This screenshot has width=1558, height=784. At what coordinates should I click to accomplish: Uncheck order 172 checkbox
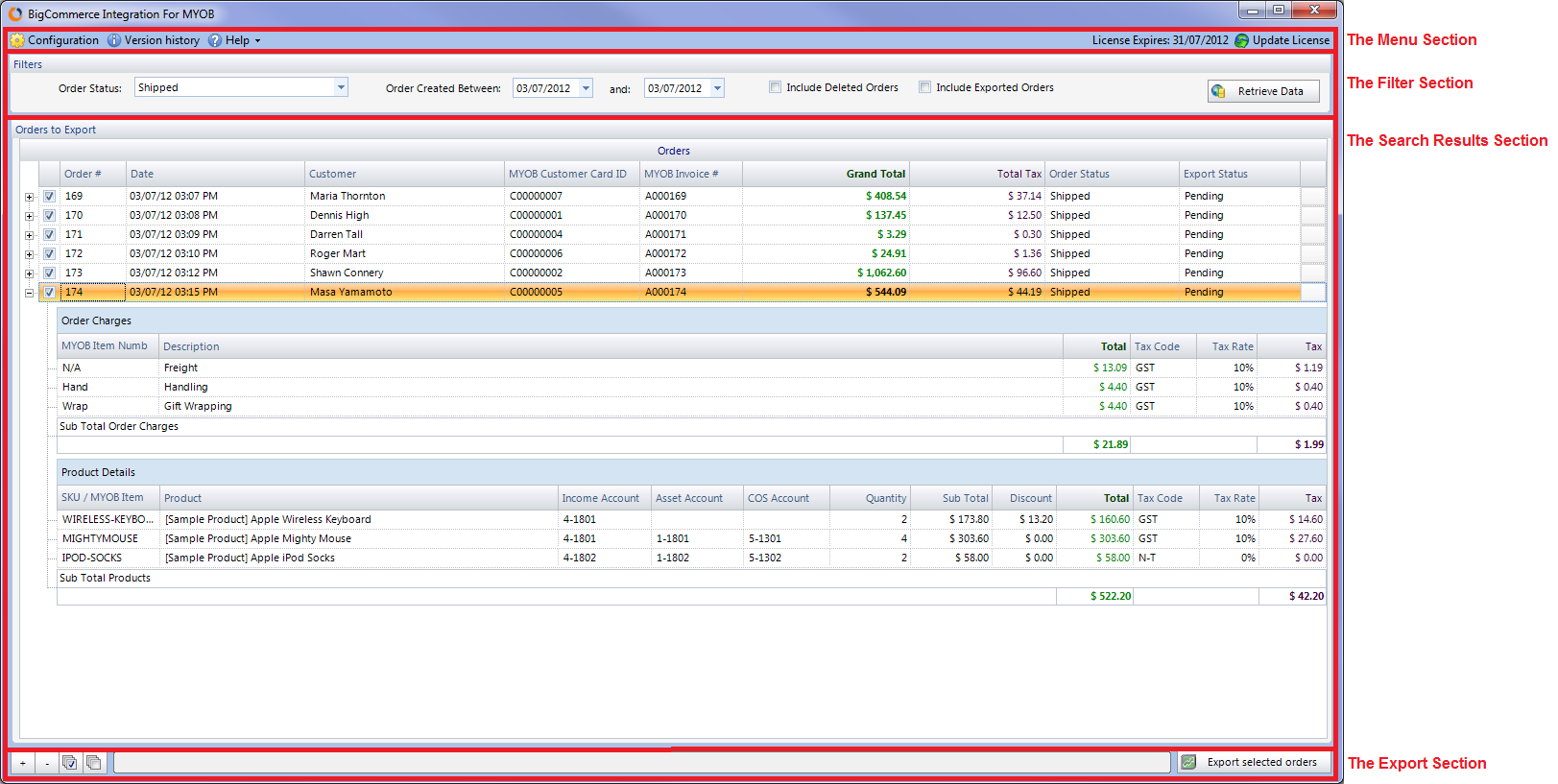49,253
